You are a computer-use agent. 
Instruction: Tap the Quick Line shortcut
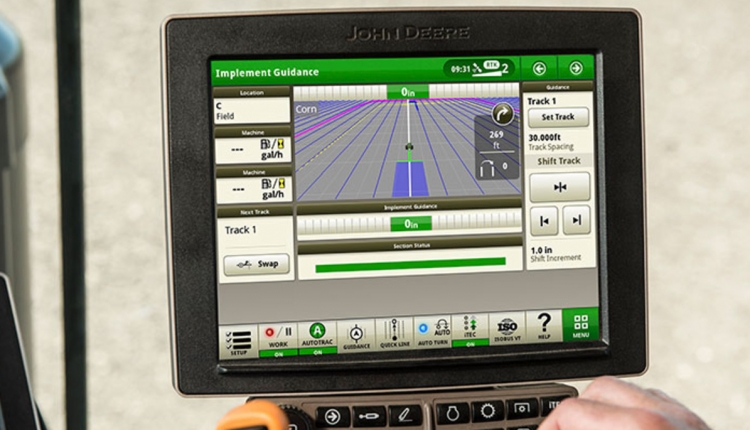(394, 333)
